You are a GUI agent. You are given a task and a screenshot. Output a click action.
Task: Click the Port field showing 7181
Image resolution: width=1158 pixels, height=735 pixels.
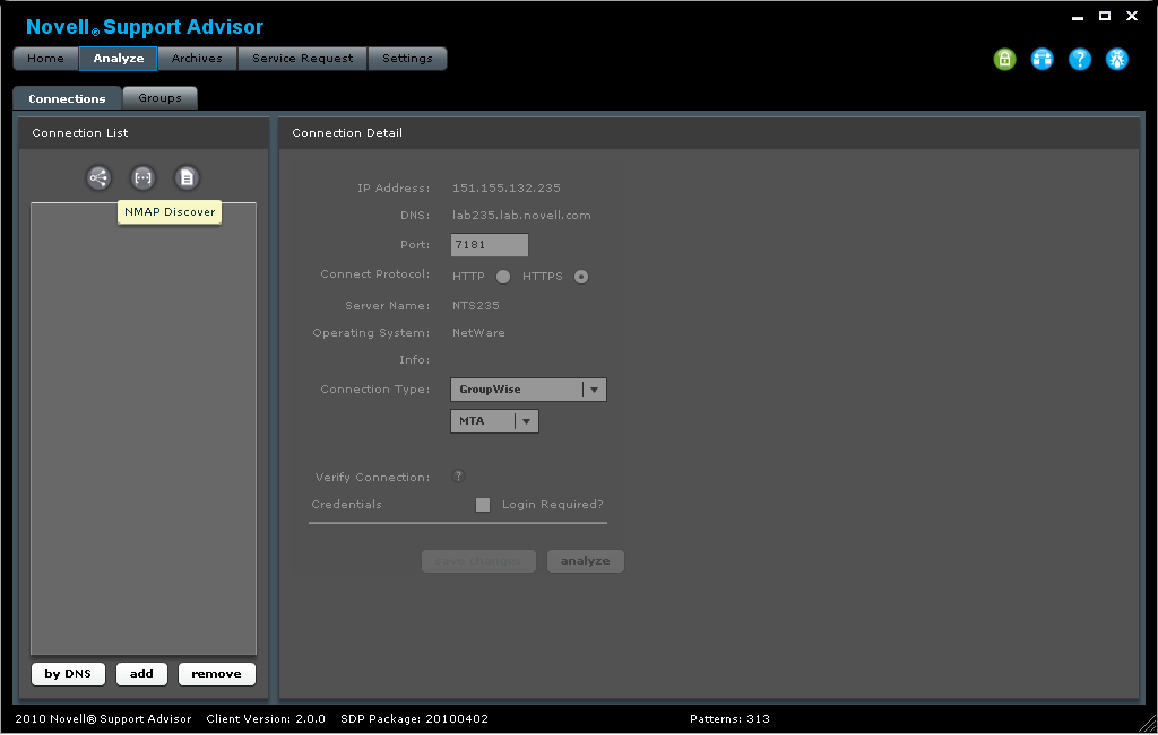489,245
